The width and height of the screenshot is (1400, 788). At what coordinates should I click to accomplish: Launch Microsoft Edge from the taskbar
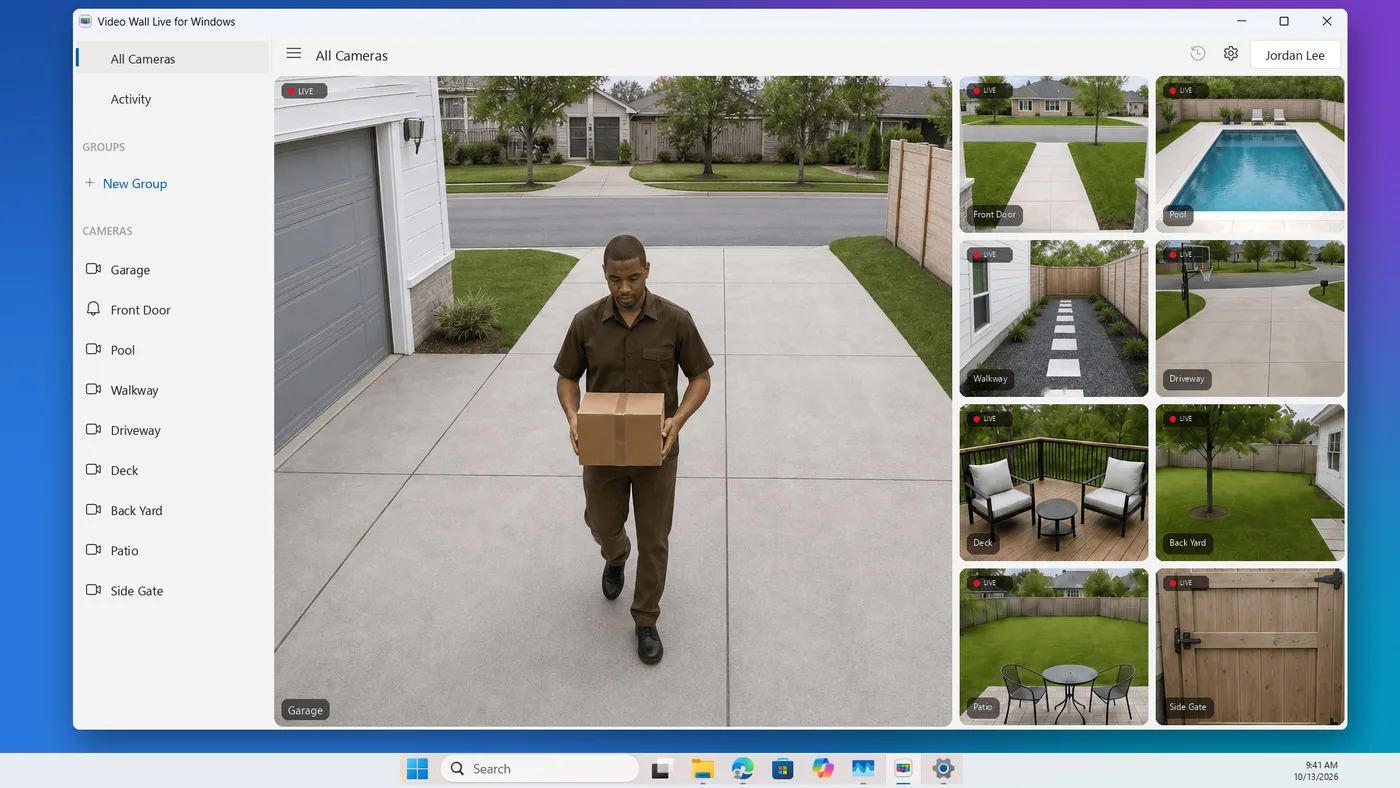(x=742, y=768)
